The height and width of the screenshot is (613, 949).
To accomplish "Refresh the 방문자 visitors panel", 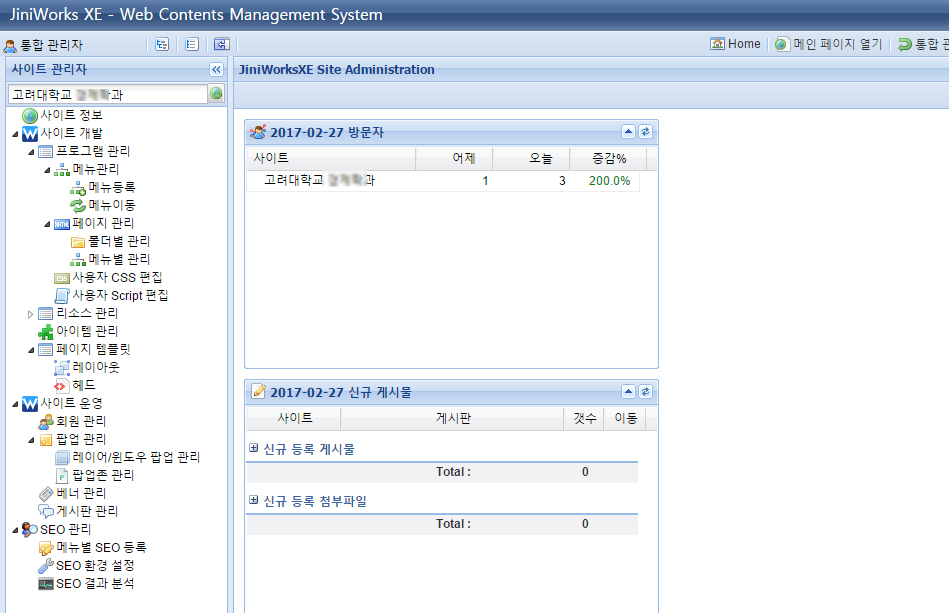I will pos(645,132).
